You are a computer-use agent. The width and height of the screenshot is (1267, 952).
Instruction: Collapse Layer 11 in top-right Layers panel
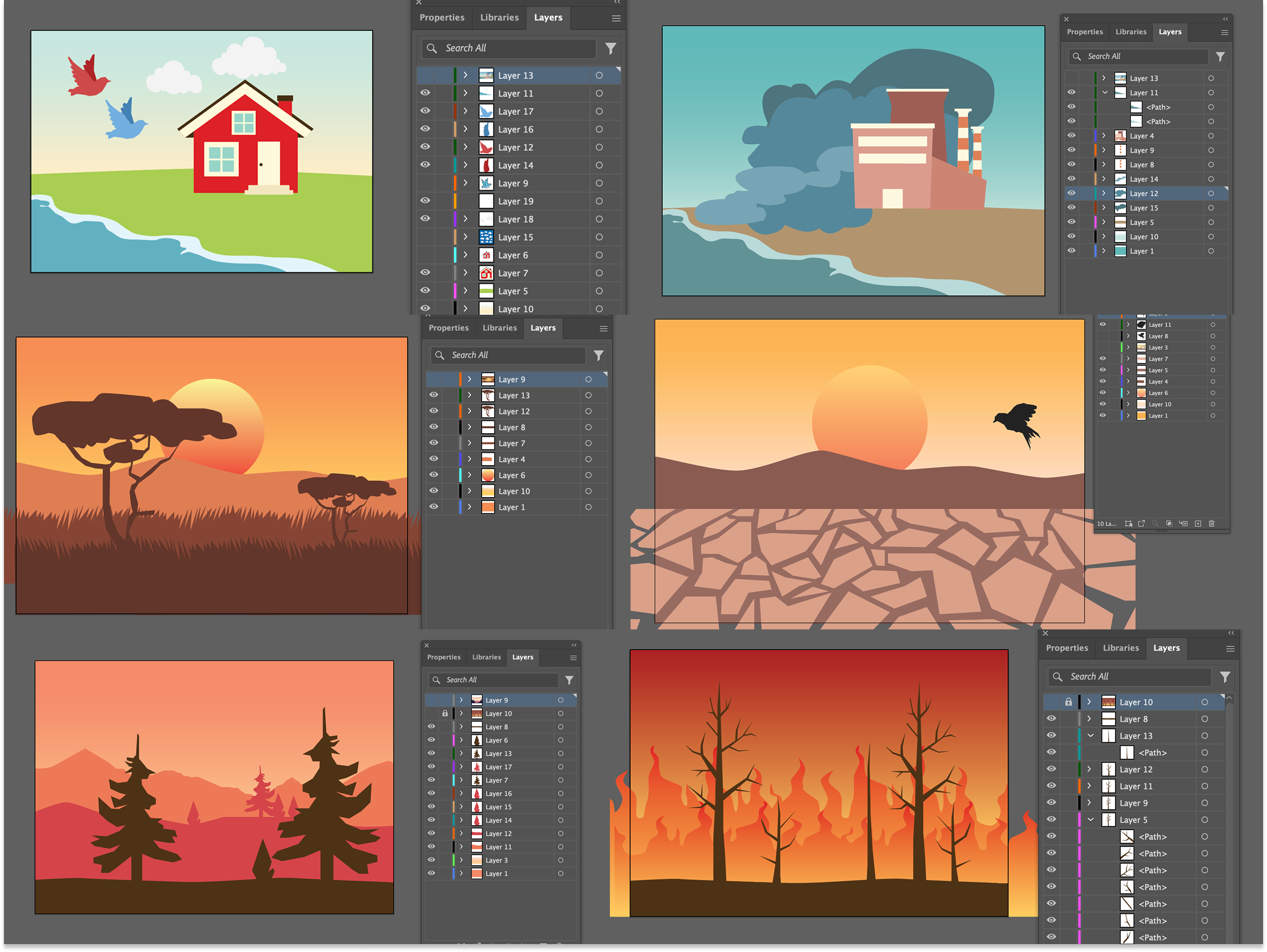[x=1105, y=93]
